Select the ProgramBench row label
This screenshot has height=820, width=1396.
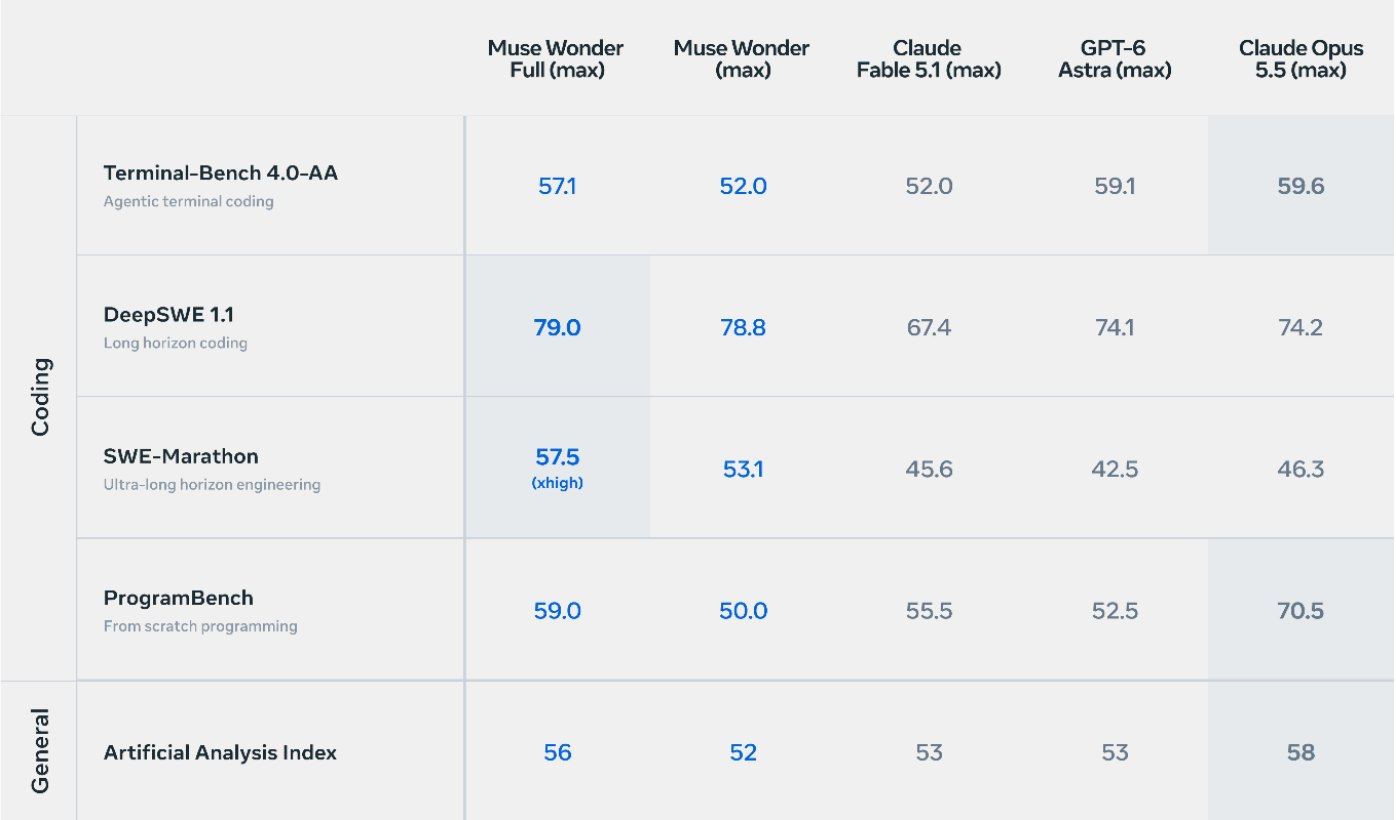[179, 598]
